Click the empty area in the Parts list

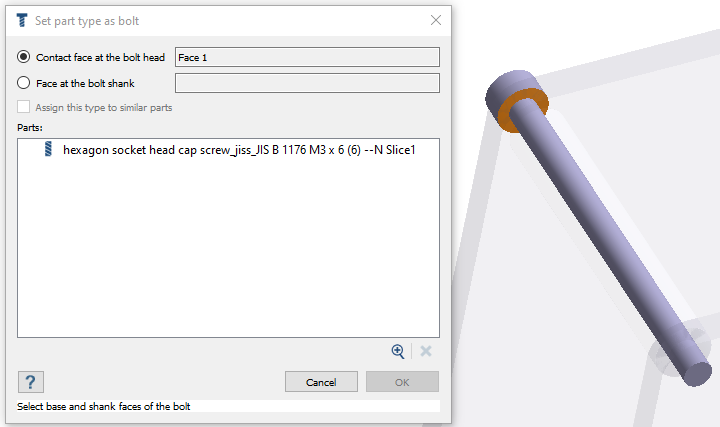(x=228, y=248)
